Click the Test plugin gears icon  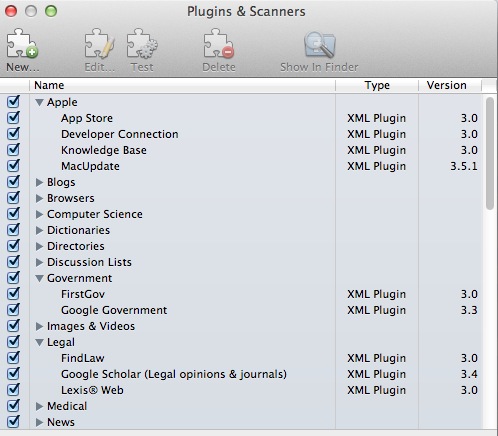142,44
